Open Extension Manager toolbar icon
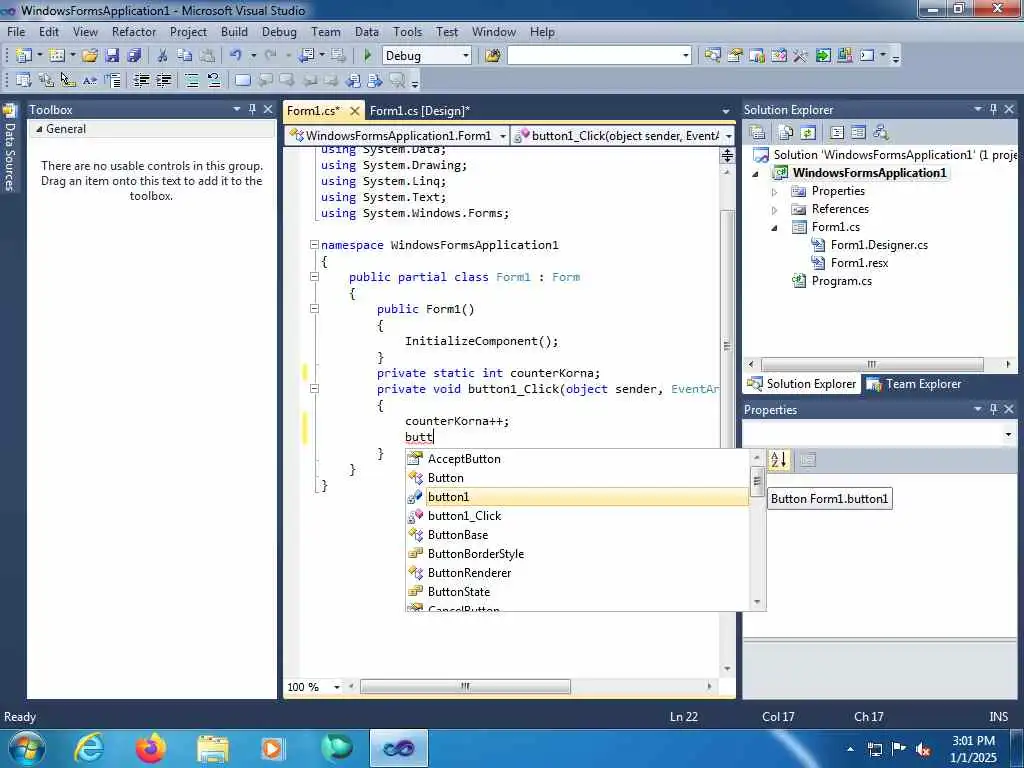The image size is (1024, 768). click(x=844, y=56)
